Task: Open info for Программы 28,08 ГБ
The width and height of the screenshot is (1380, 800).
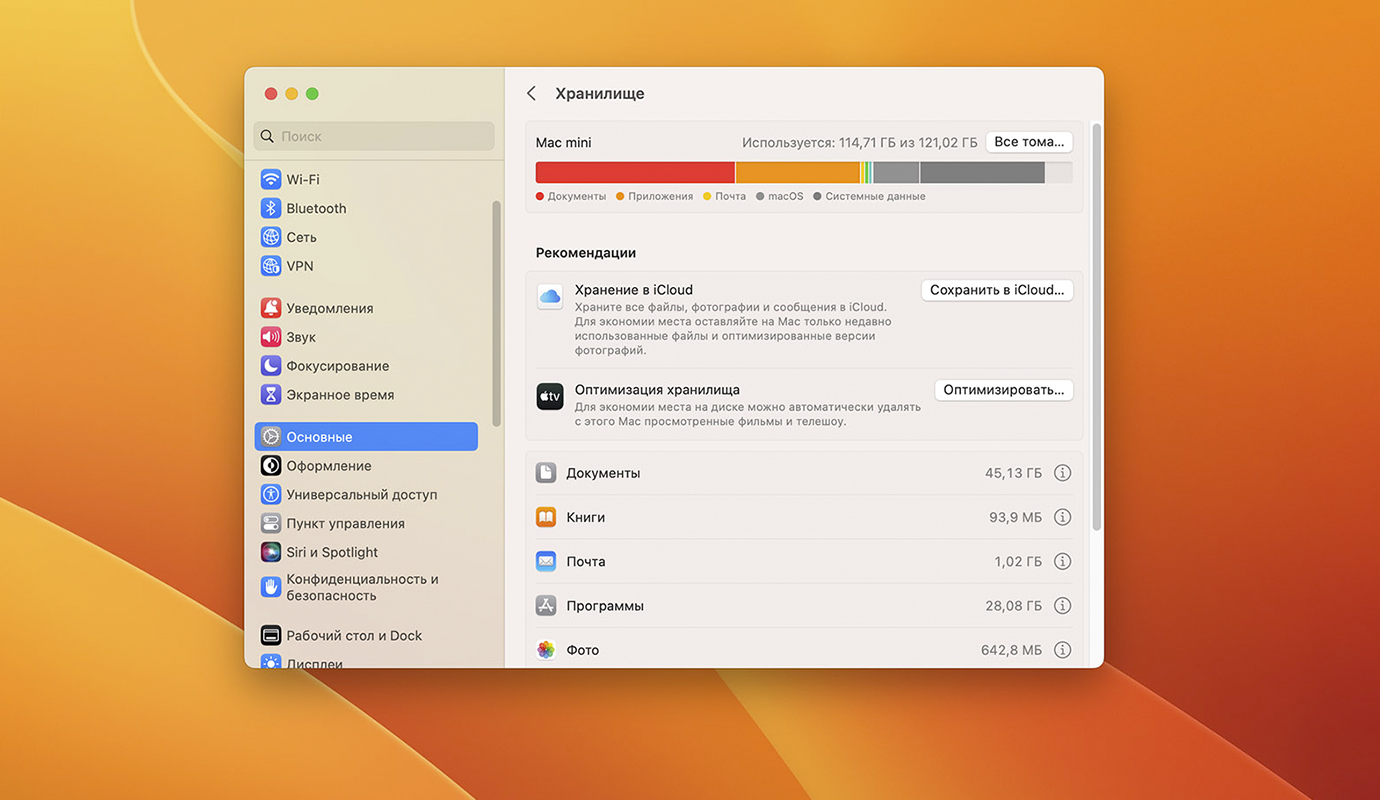Action: tap(1063, 606)
